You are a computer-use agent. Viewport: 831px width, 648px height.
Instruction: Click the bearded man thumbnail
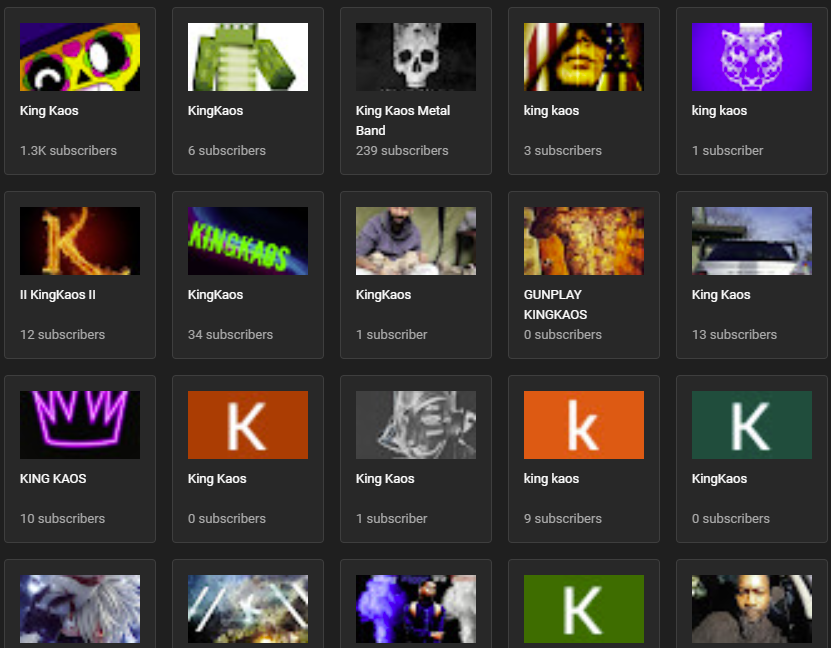(x=416, y=241)
